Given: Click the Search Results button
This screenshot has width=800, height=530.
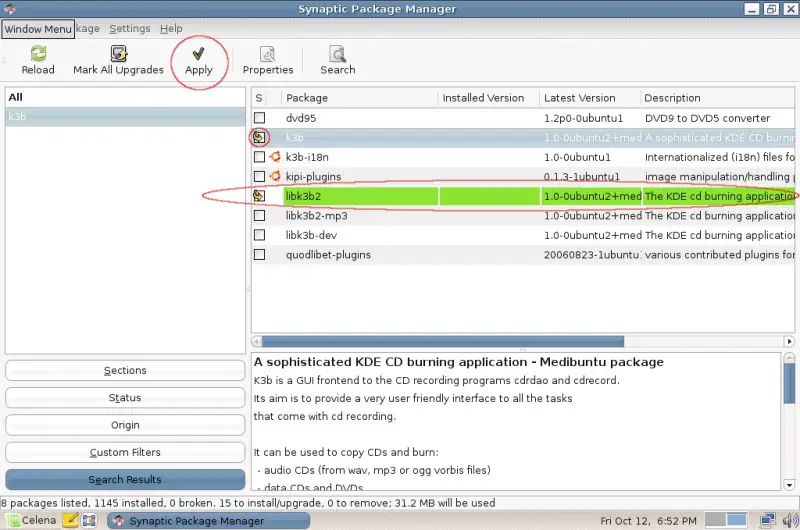Looking at the screenshot, I should pyautogui.click(x=125, y=479).
